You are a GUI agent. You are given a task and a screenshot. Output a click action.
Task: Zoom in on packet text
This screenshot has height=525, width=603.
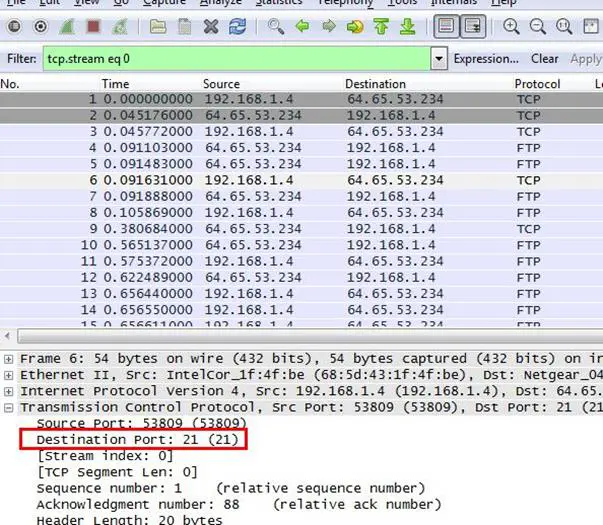pyautogui.click(x=511, y=26)
